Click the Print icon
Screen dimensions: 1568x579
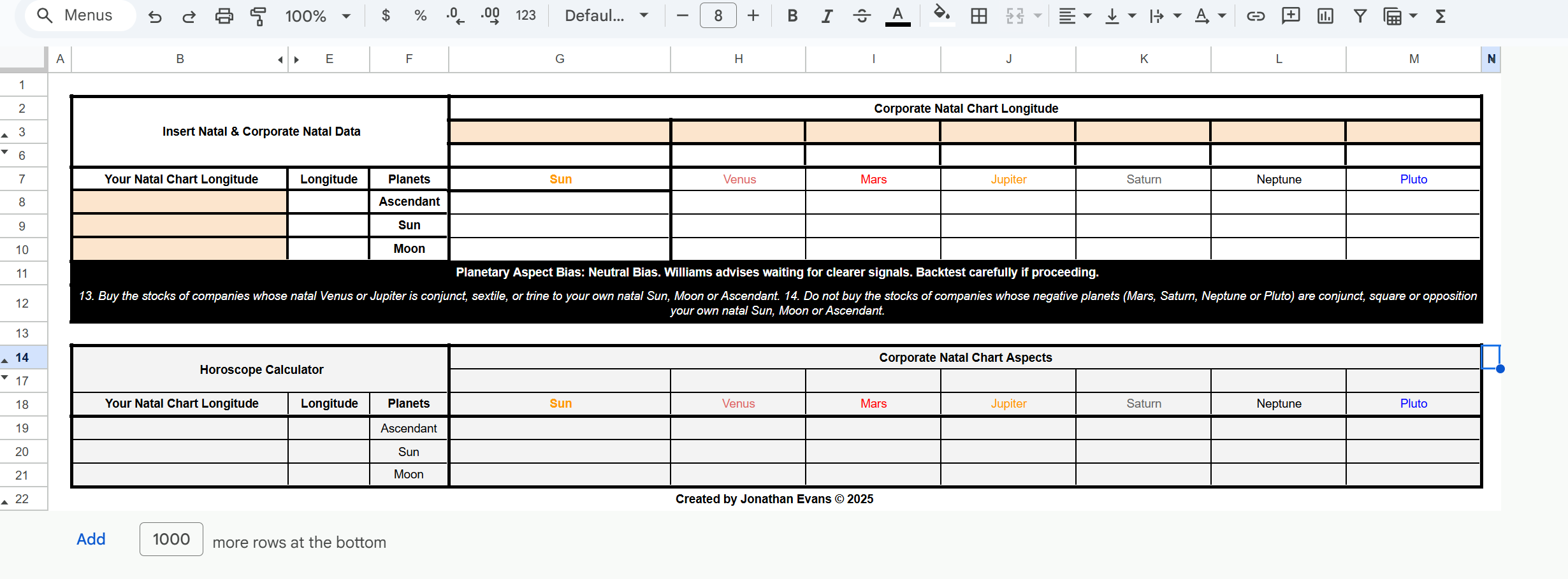click(x=224, y=16)
